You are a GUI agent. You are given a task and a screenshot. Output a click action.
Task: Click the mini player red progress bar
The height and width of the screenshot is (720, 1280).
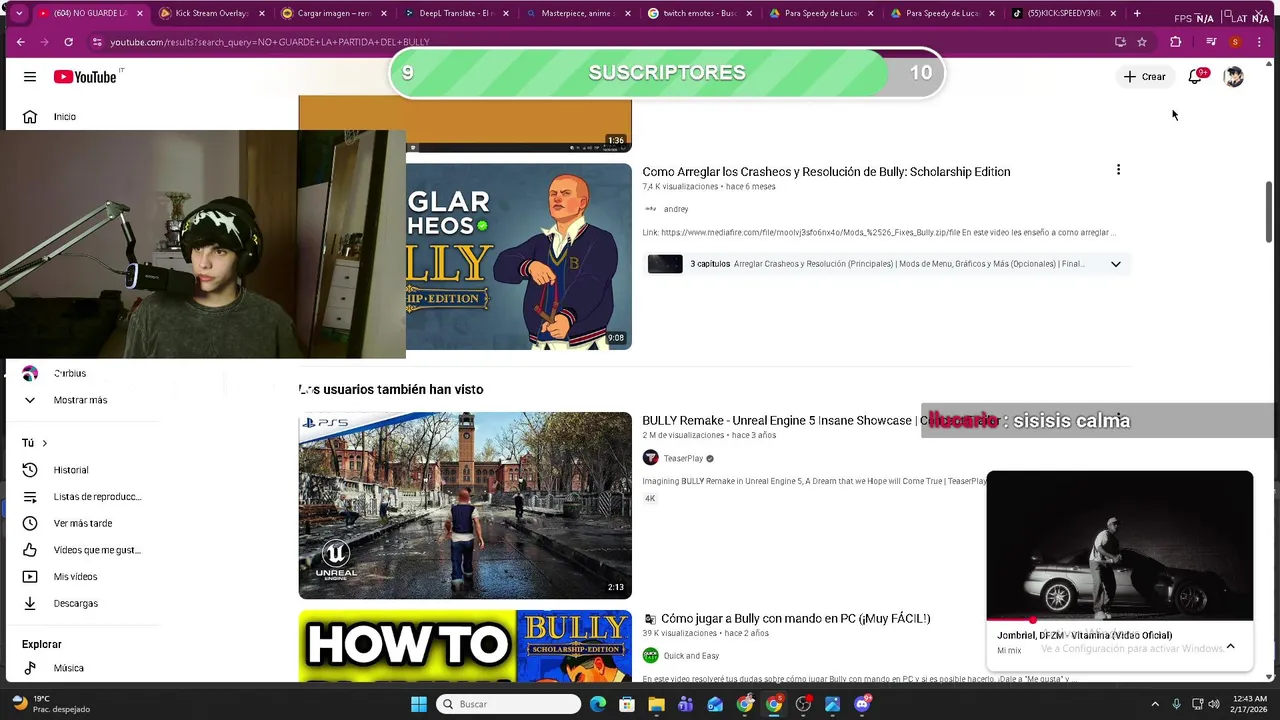[1010, 620]
